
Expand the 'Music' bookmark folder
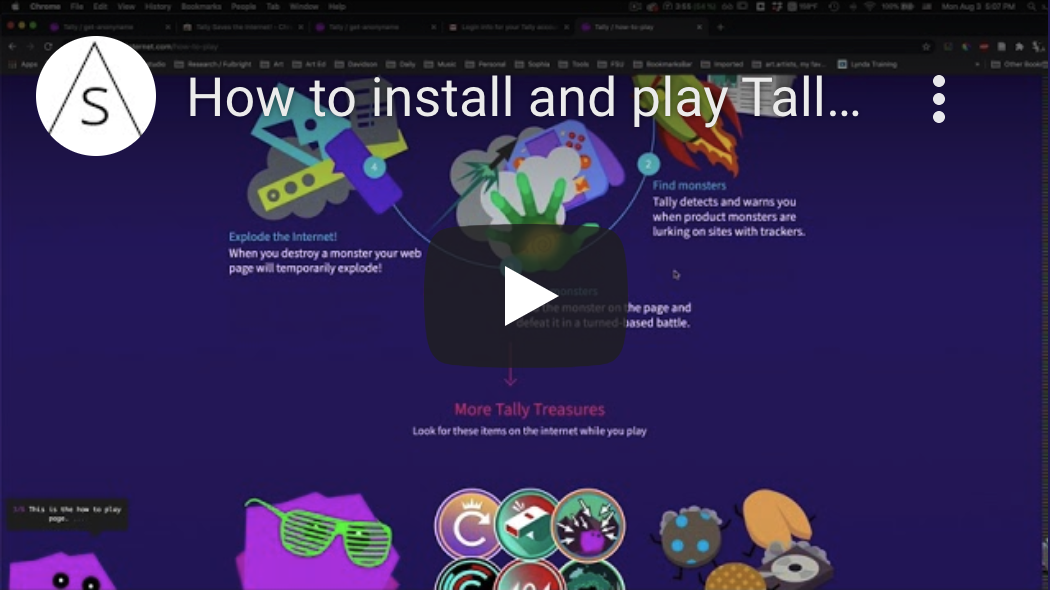tap(441, 64)
